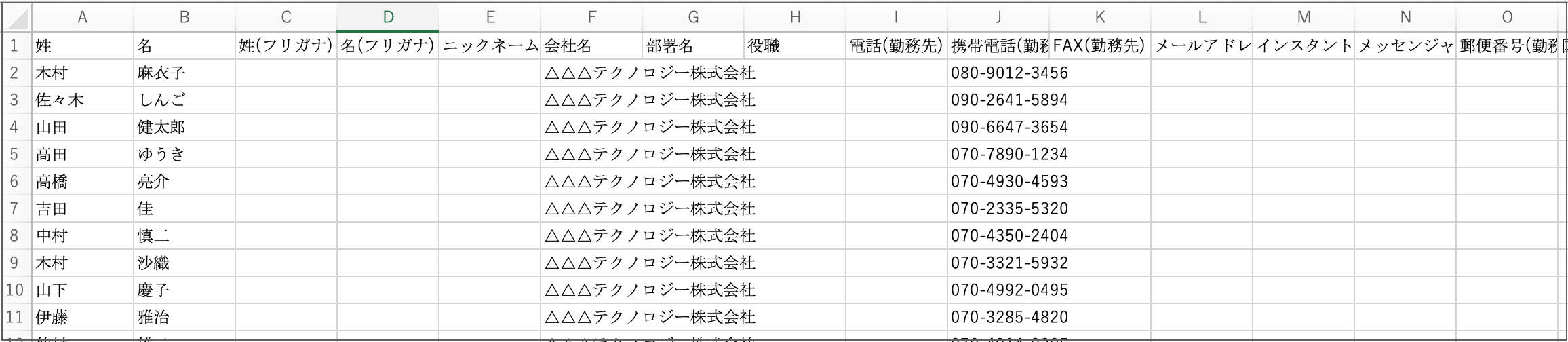
Task: Select column J header
Action: 998,17
